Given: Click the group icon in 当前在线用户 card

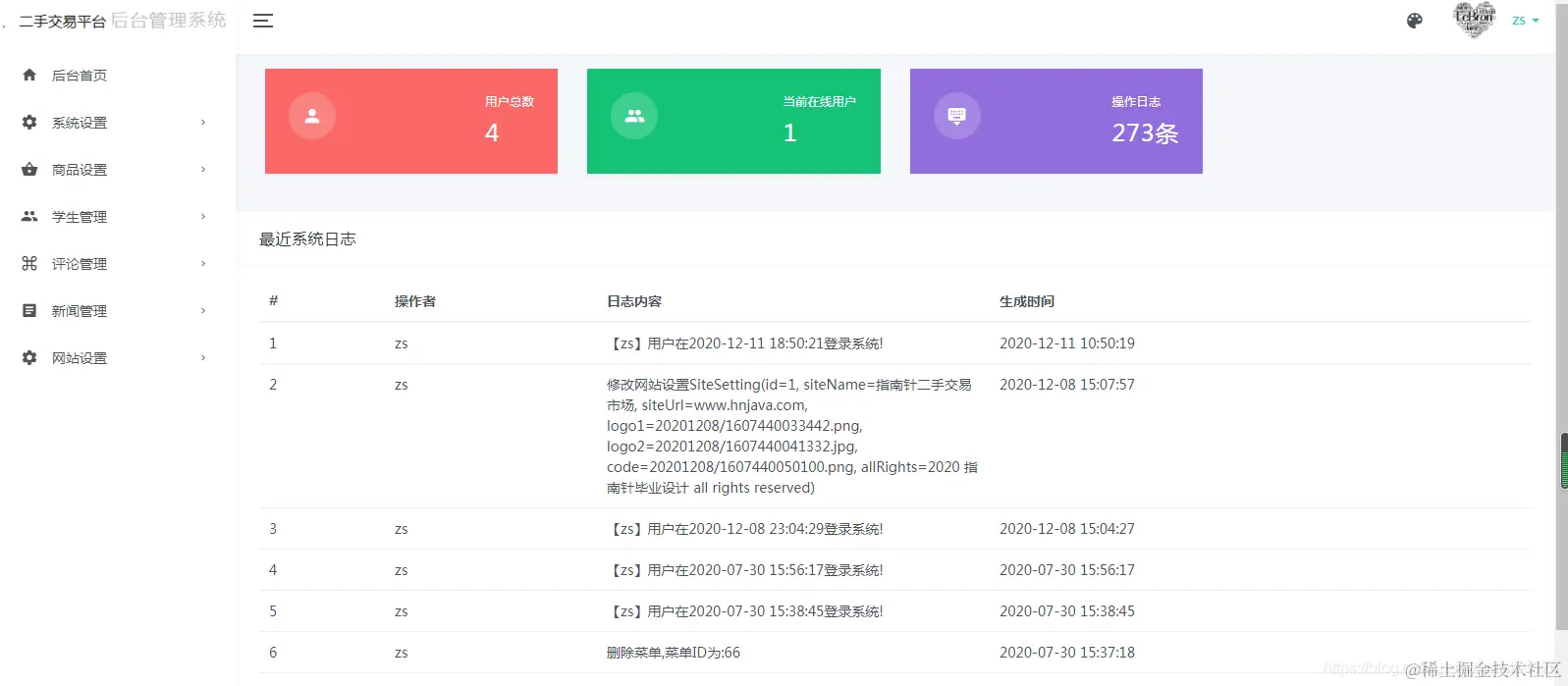Looking at the screenshot, I should coord(634,116).
